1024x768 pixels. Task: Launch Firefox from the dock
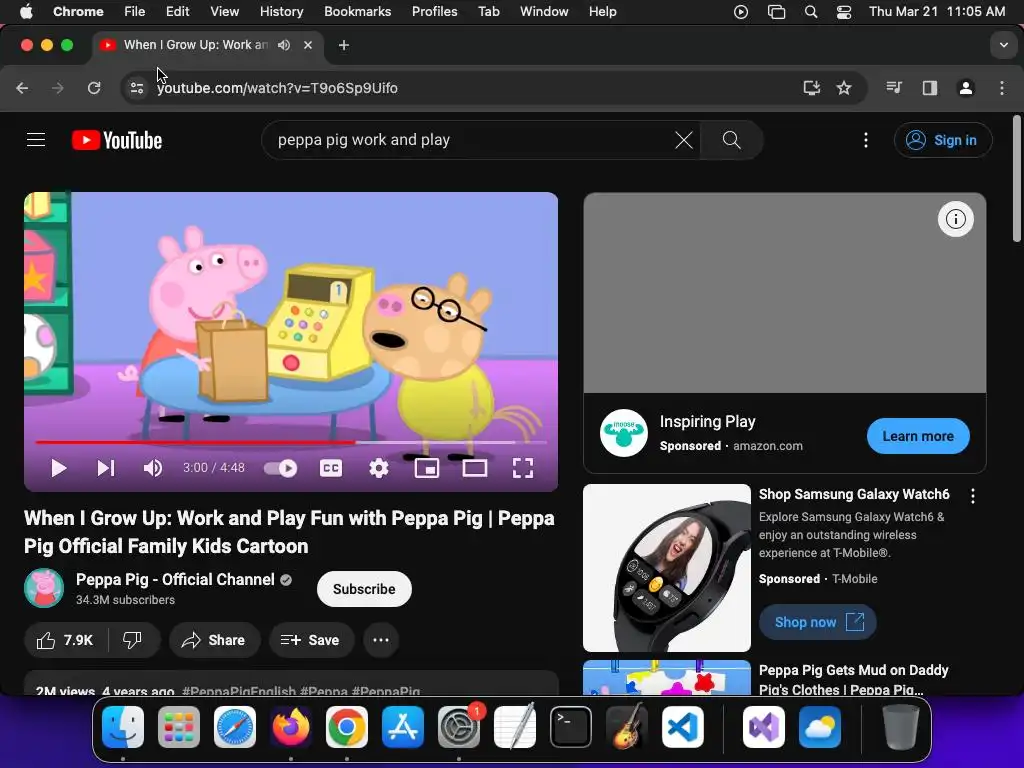pyautogui.click(x=291, y=727)
